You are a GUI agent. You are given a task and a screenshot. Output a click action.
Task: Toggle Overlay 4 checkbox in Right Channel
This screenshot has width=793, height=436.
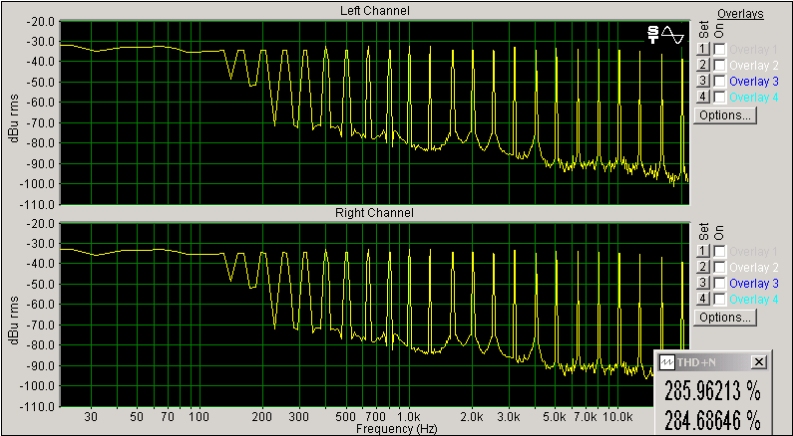[719, 300]
